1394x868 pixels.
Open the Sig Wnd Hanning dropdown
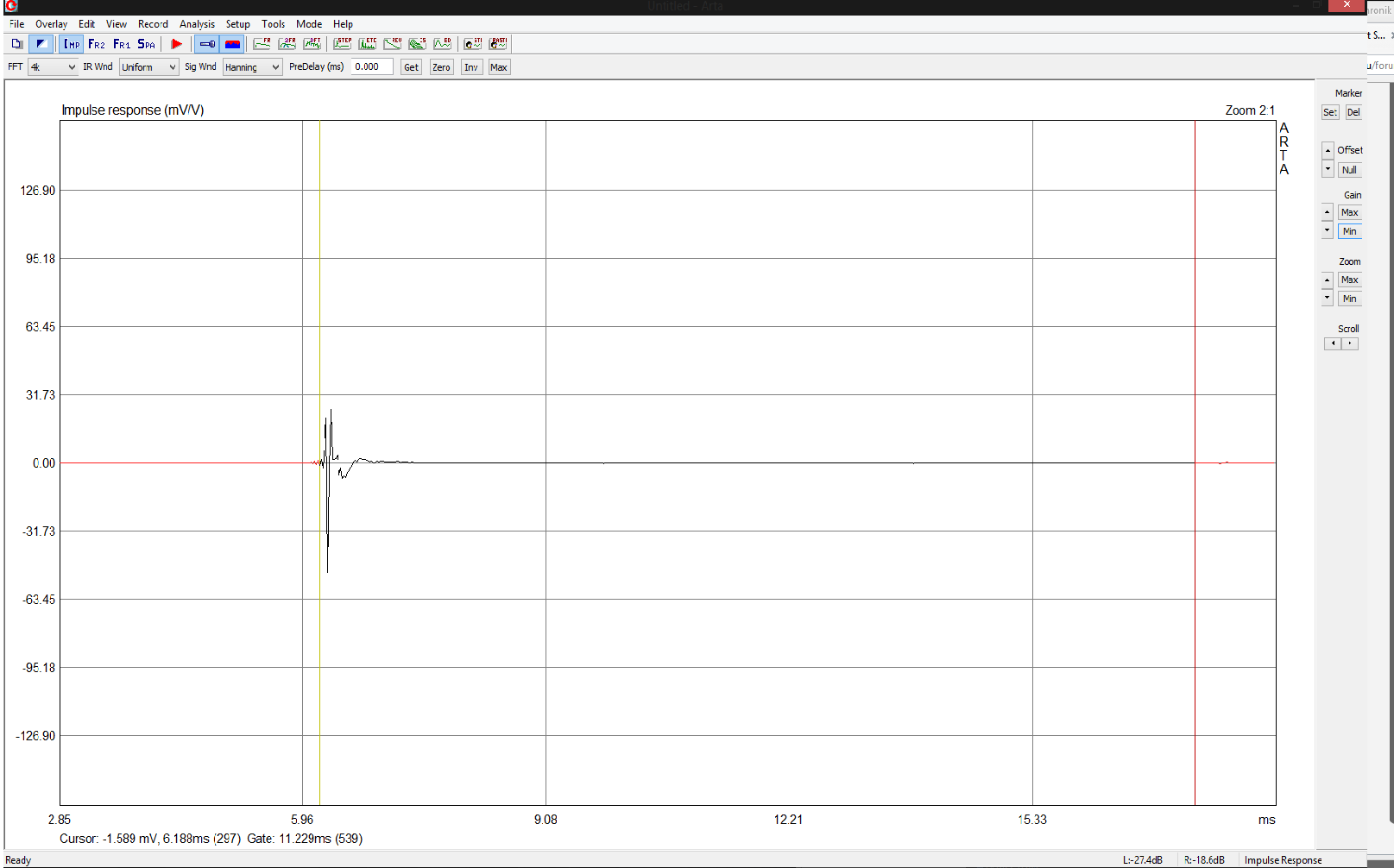click(x=252, y=67)
